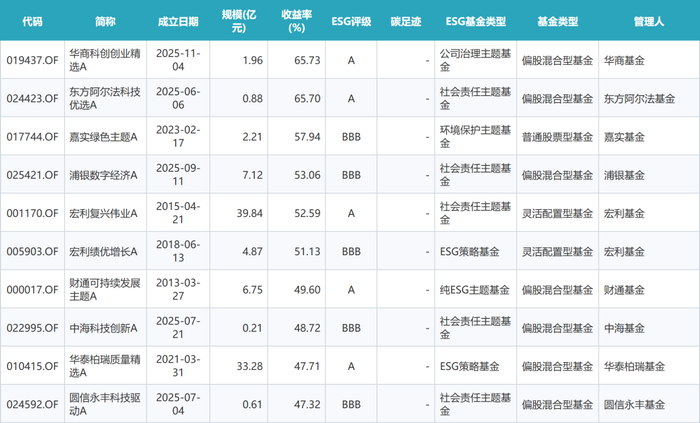700x423 pixels.
Task: Click the ESG基金类型 column header
Action: [x=475, y=21]
